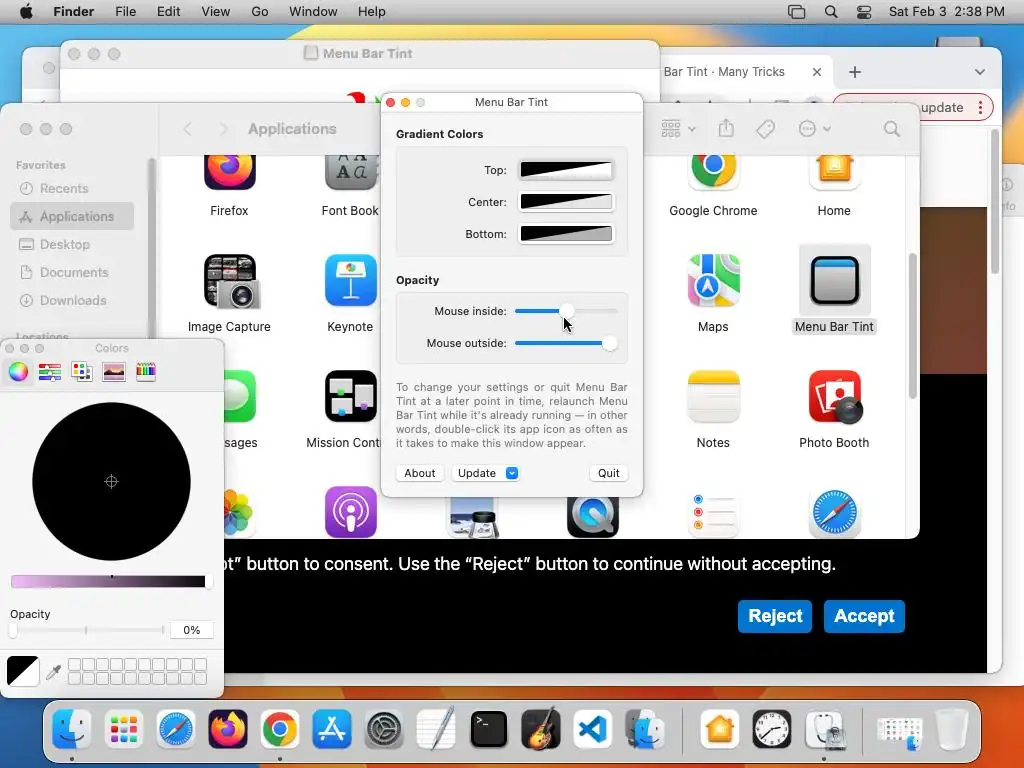Expand the browser tab list chevron

980,72
